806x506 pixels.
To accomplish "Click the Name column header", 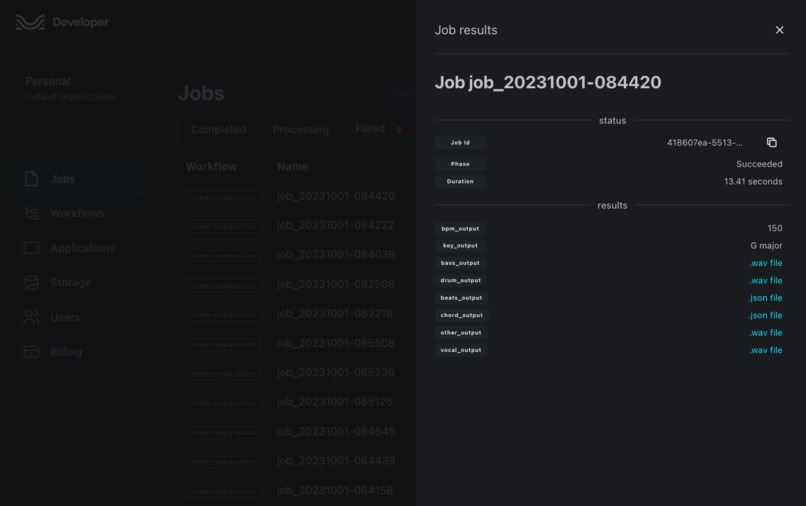I will [292, 167].
